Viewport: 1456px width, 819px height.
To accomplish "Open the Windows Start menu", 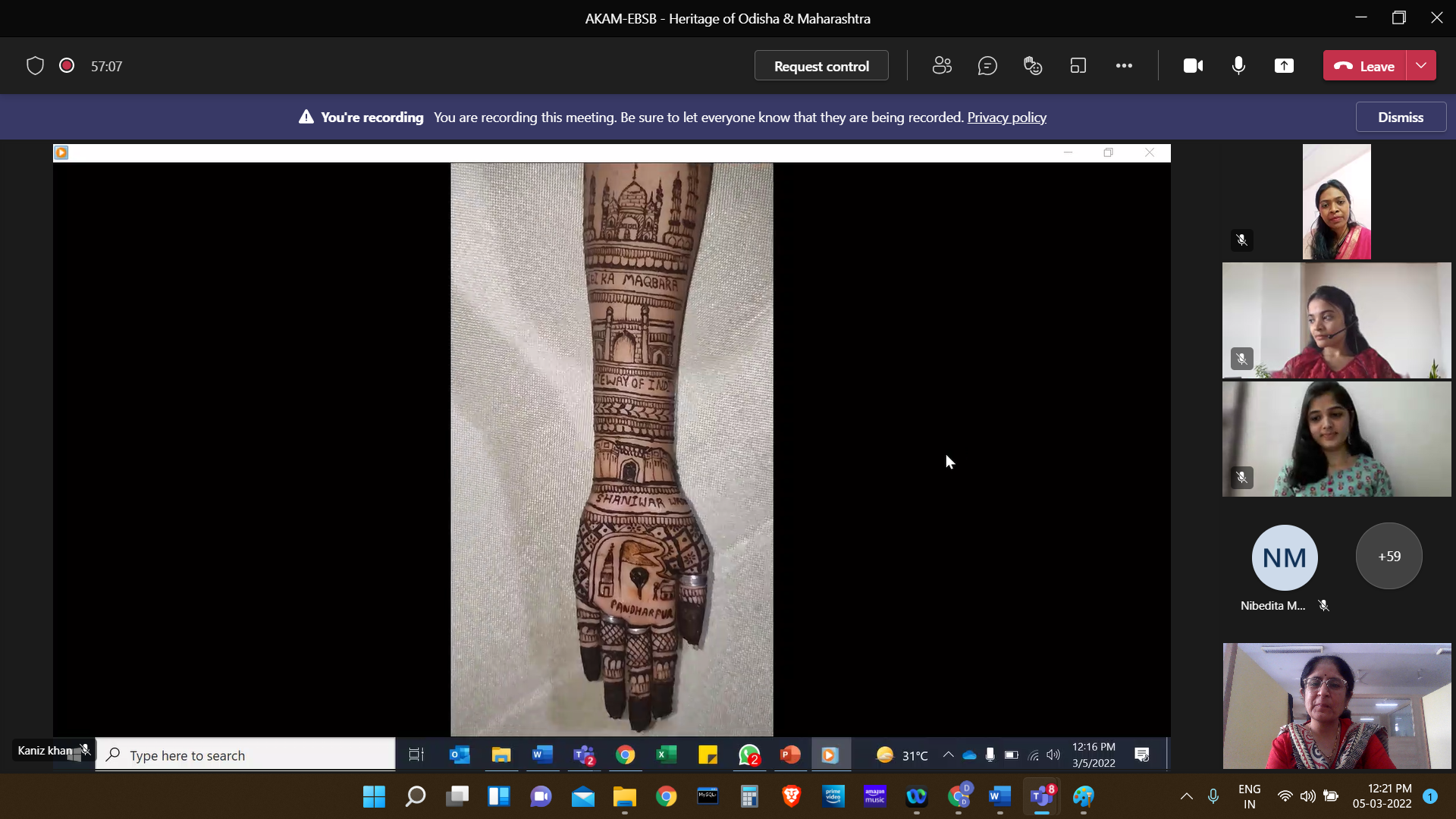I will tap(374, 796).
